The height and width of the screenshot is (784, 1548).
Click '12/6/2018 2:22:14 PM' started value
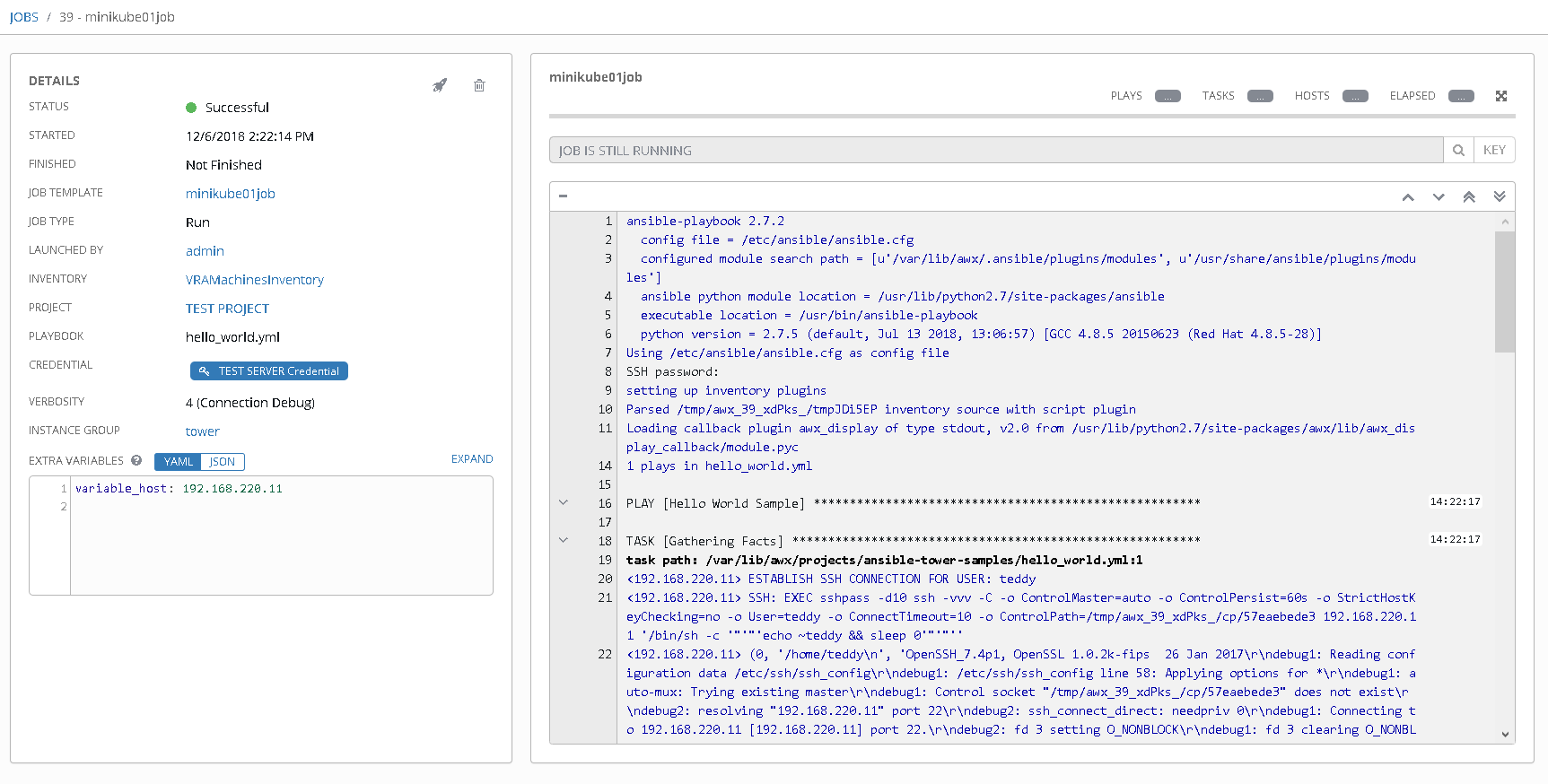pyautogui.click(x=249, y=136)
